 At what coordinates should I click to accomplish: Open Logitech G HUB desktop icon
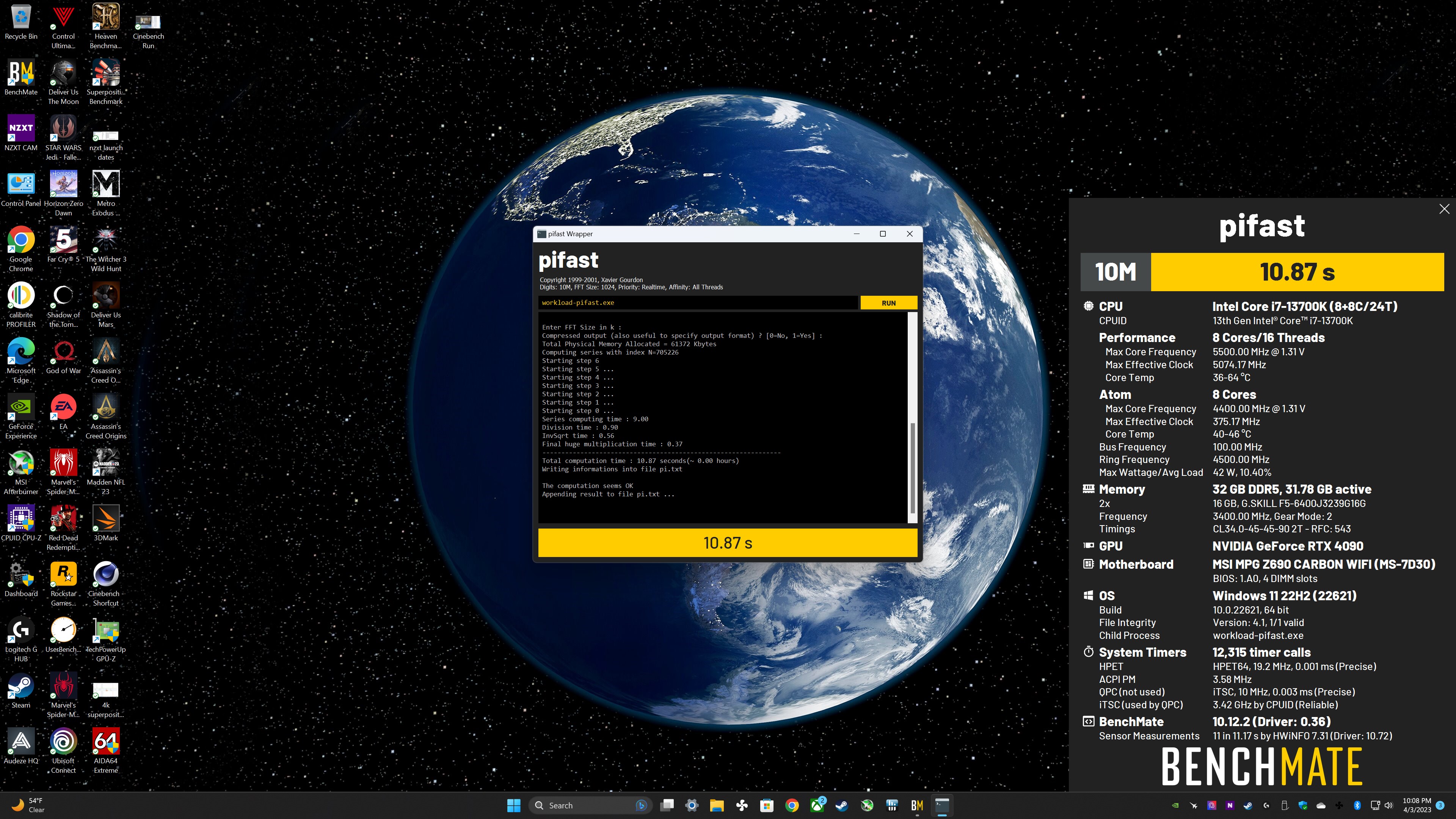point(21,640)
